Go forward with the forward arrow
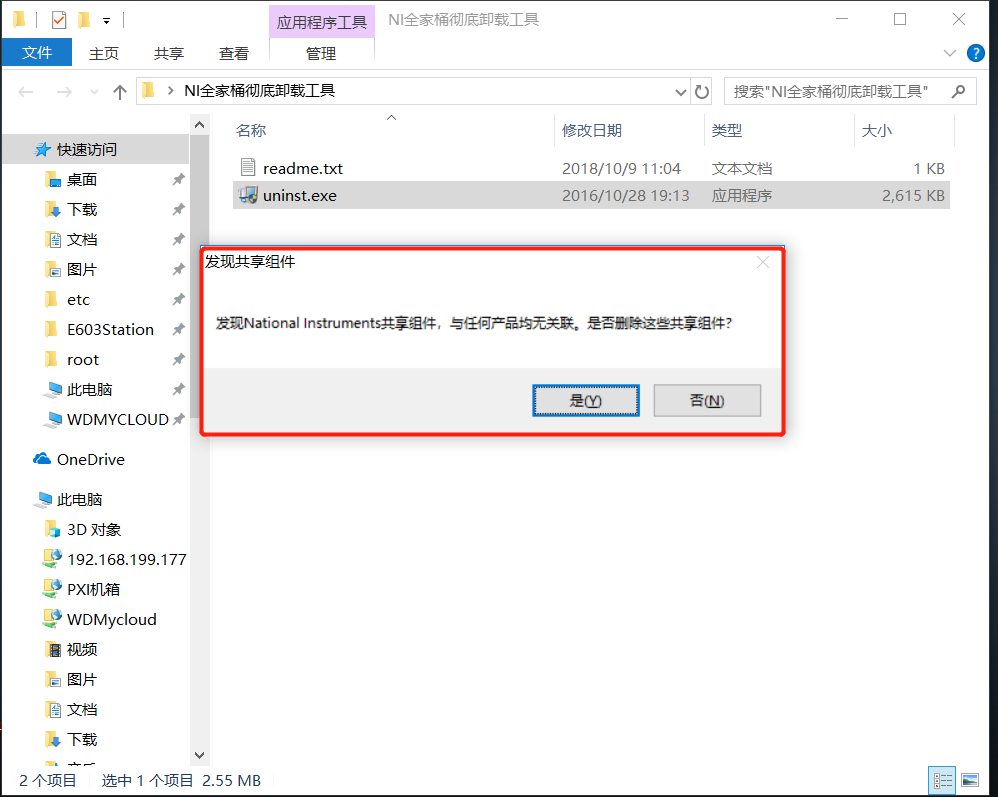This screenshot has height=797, width=998. tap(64, 92)
